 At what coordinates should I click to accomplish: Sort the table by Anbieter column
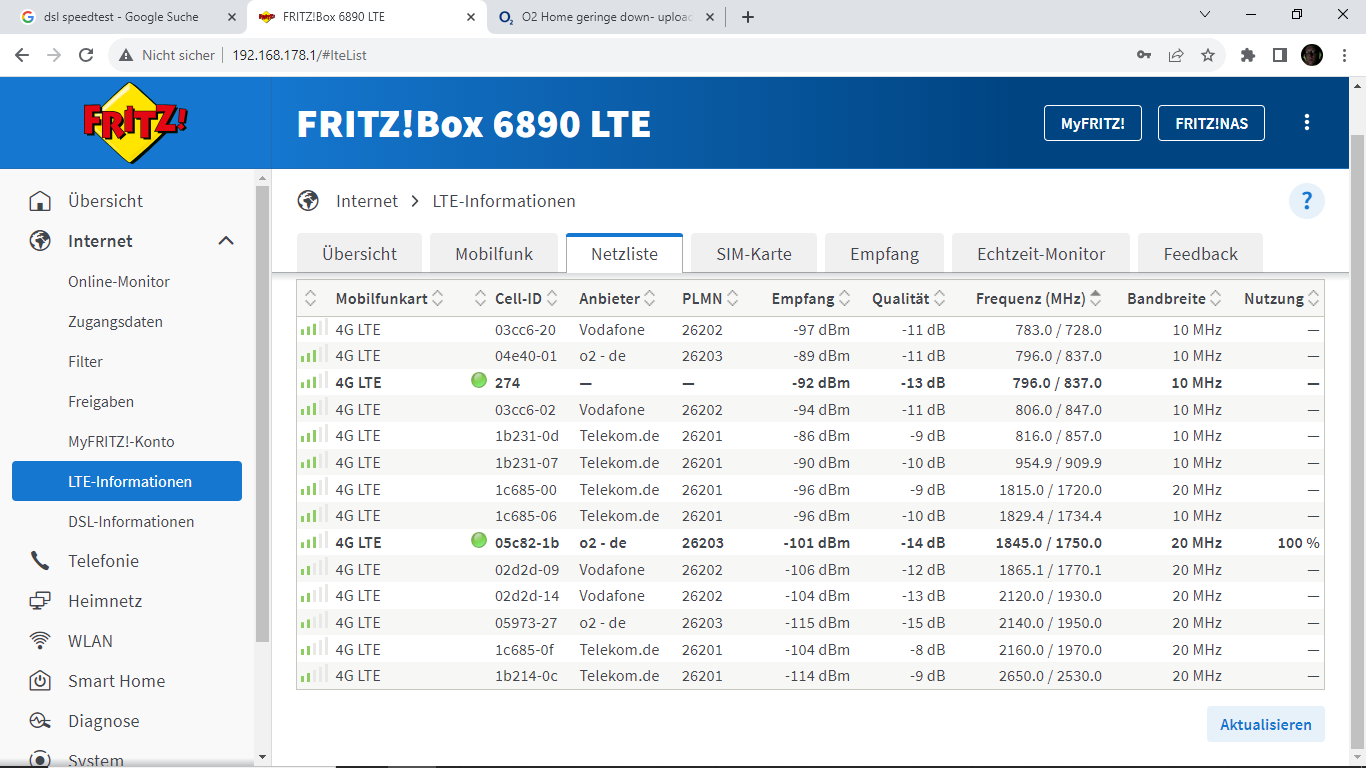coord(617,299)
